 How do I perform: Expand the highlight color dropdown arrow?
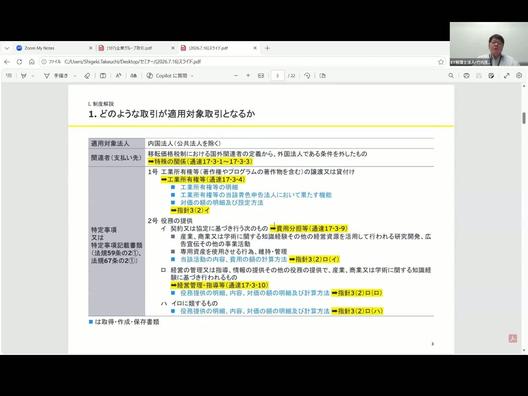[x=33, y=76]
